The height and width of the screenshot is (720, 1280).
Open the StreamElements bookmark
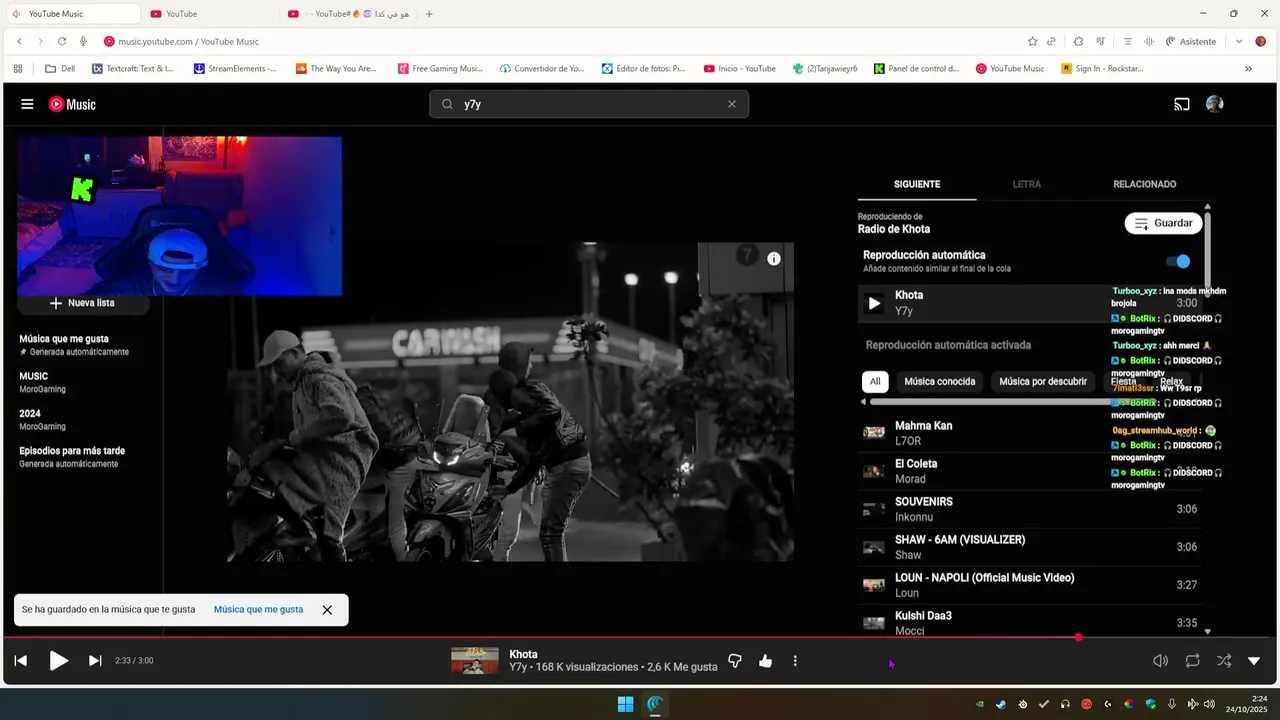(x=235, y=69)
